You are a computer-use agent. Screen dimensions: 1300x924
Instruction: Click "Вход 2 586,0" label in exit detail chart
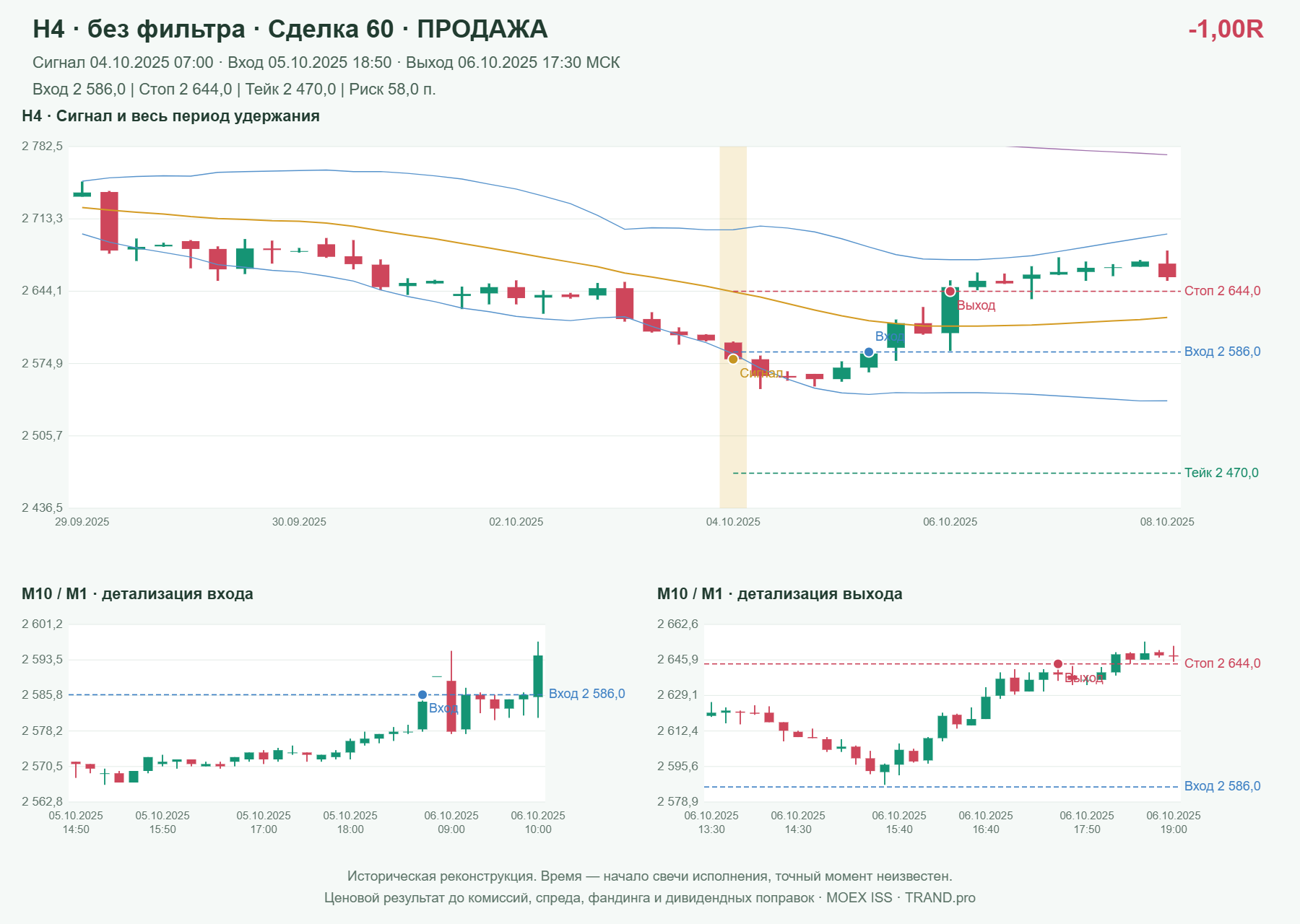pos(1223,786)
